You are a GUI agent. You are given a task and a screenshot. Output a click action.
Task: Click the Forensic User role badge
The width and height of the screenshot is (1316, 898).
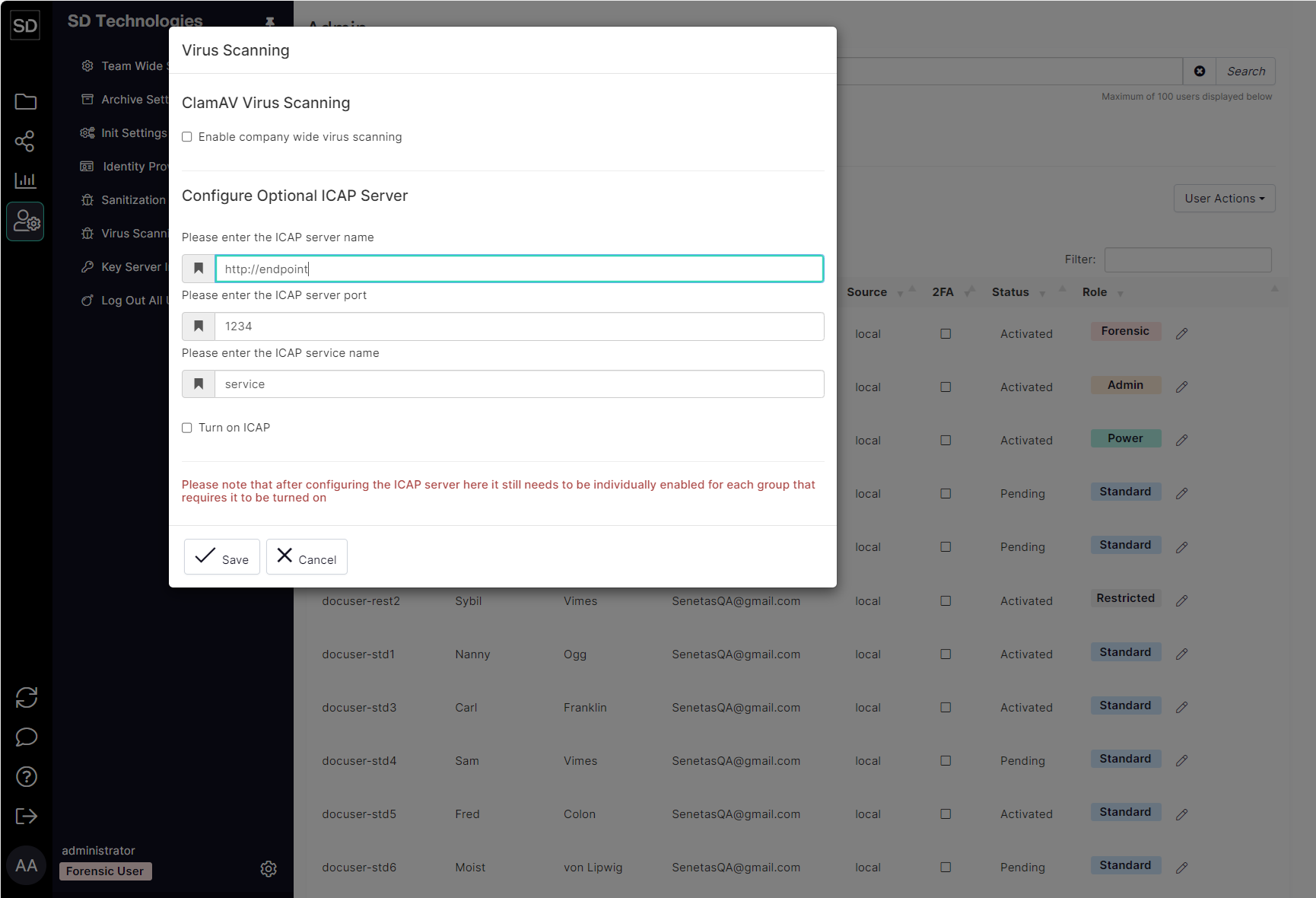coord(106,871)
